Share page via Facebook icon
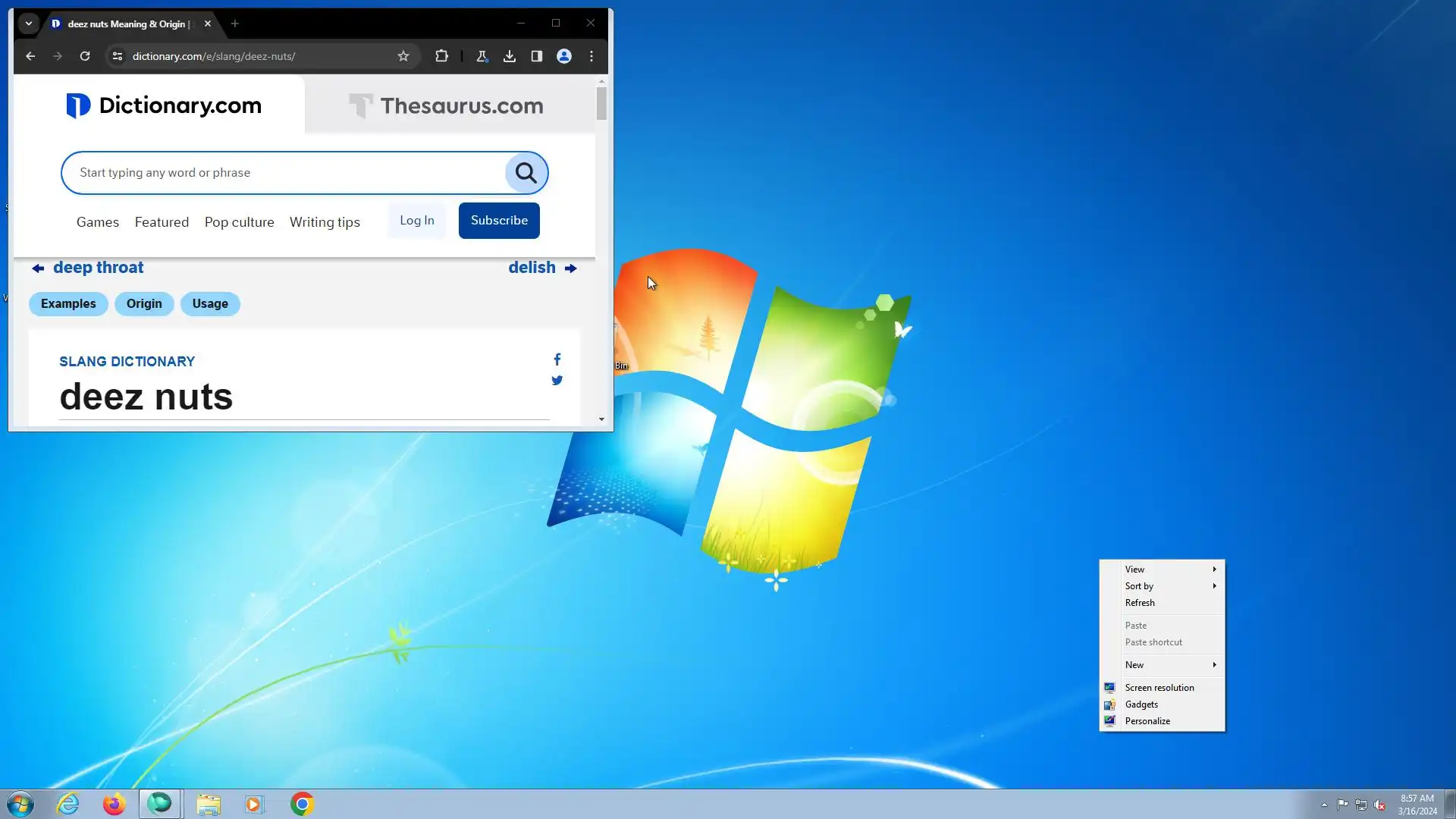Viewport: 1456px width, 819px height. [557, 359]
